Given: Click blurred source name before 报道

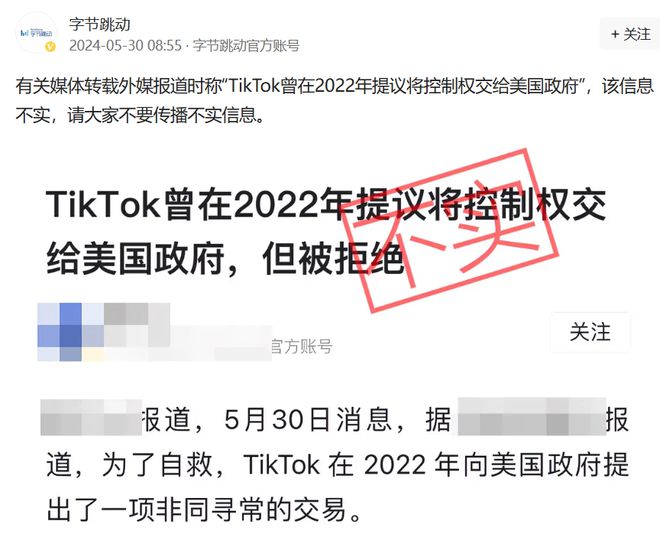Looking at the screenshot, I should (x=91, y=417).
